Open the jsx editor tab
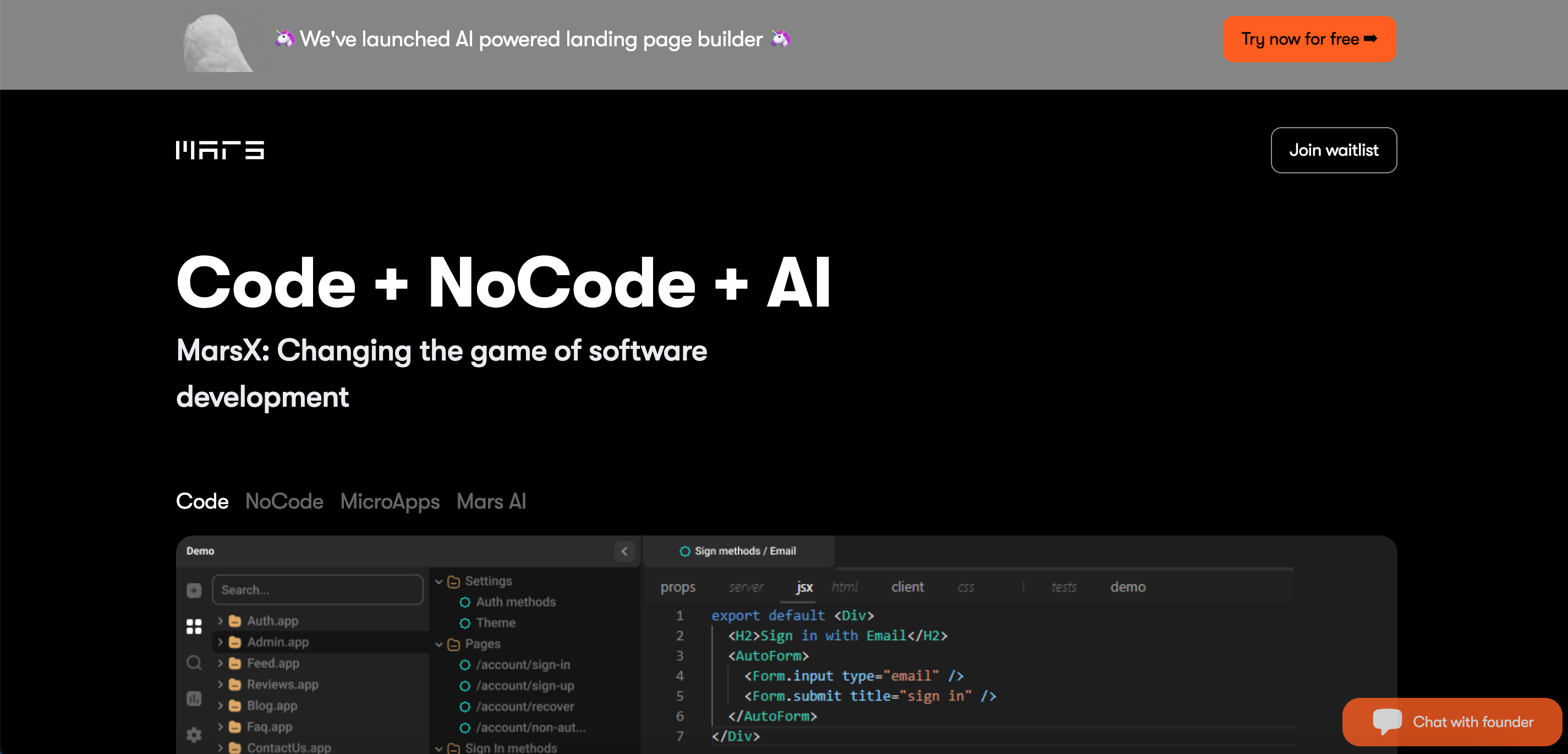The image size is (1568, 754). coord(804,587)
